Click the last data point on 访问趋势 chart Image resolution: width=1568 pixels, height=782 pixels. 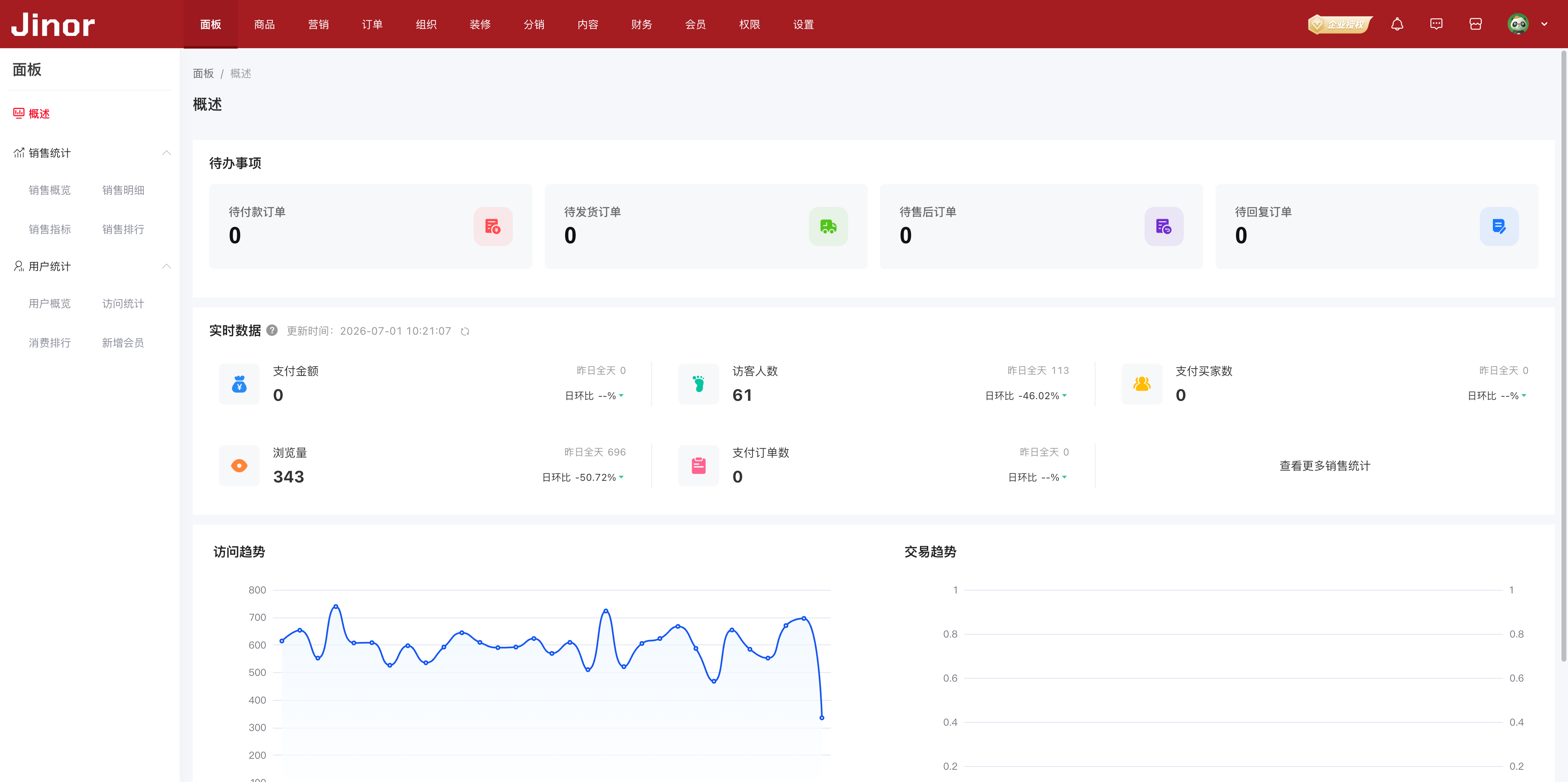tap(822, 718)
